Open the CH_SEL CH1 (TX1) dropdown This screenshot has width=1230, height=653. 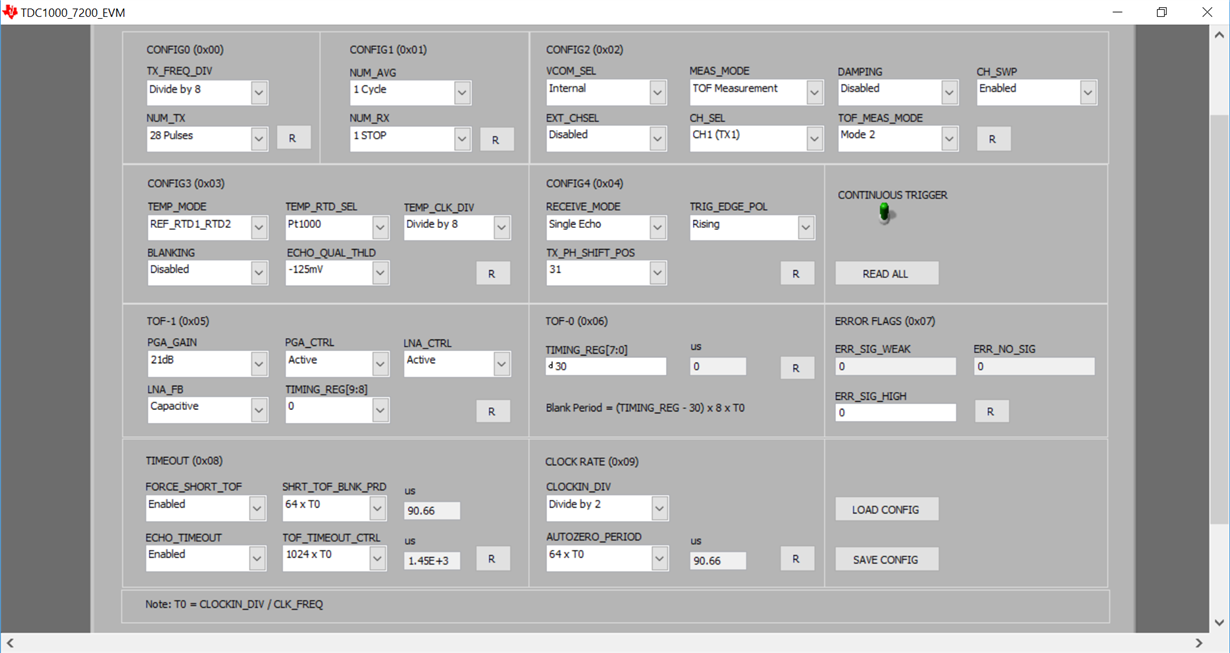tap(757, 137)
